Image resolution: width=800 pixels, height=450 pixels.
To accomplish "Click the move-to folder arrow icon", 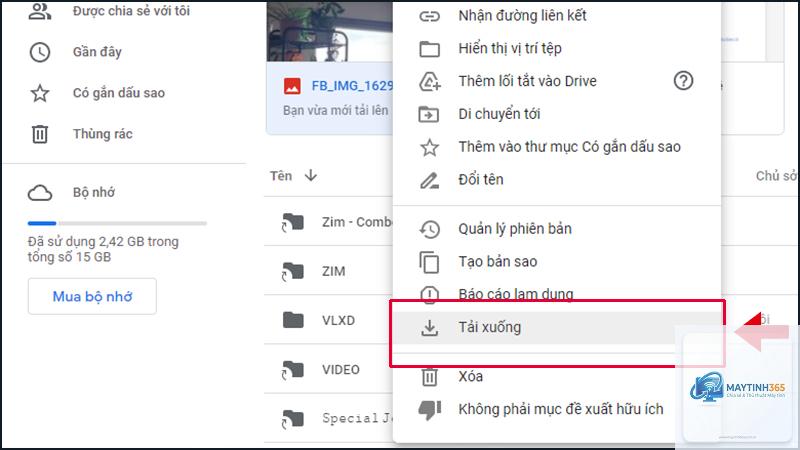I will point(429,114).
